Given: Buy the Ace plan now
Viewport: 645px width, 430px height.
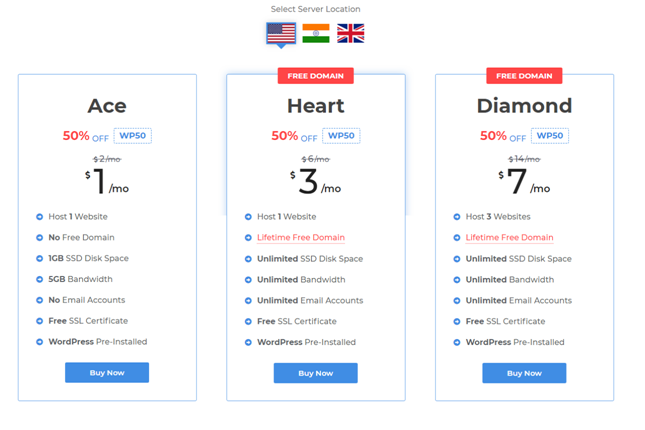Looking at the screenshot, I should [x=107, y=372].
